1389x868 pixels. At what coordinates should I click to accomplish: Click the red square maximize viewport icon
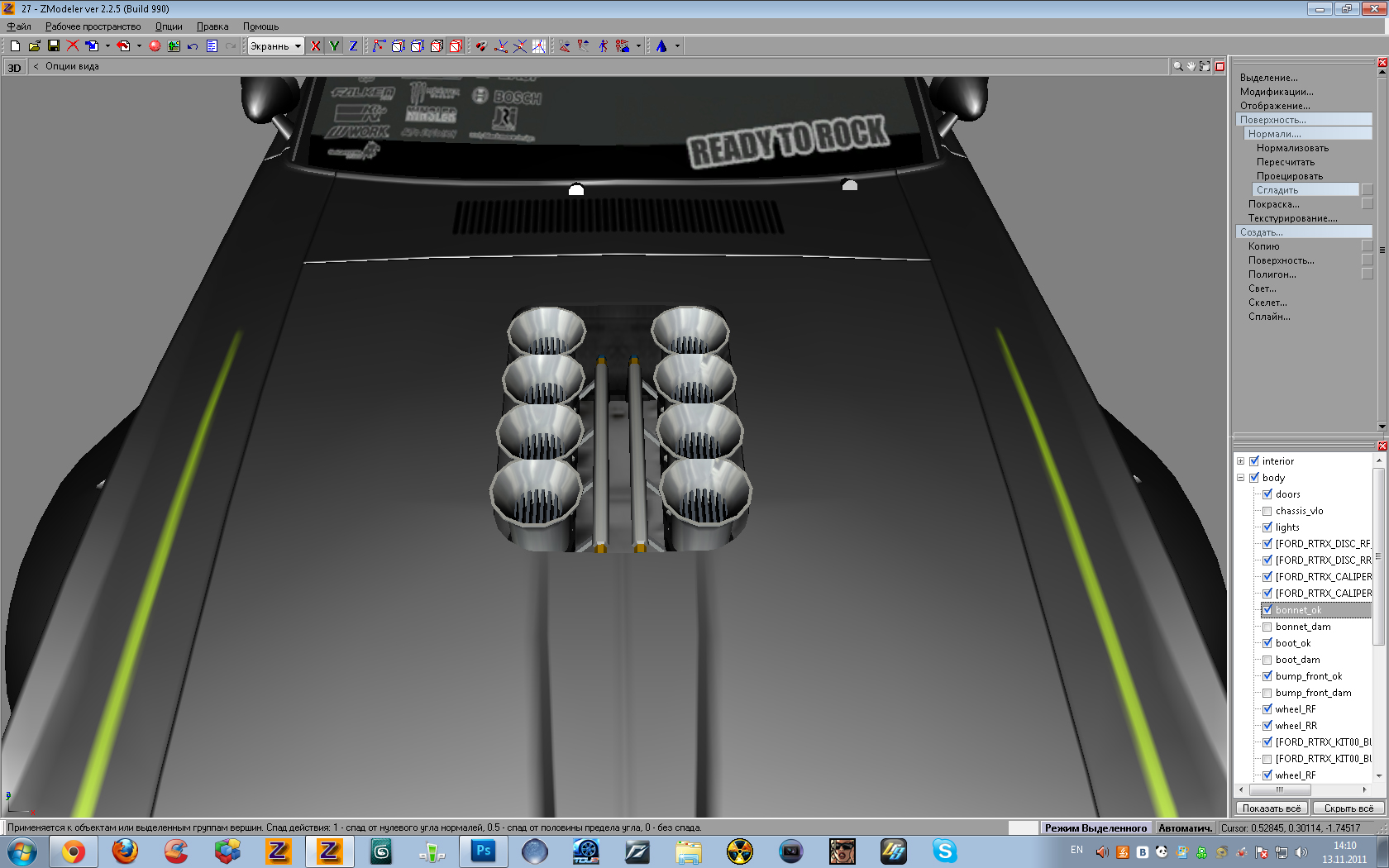click(1220, 66)
